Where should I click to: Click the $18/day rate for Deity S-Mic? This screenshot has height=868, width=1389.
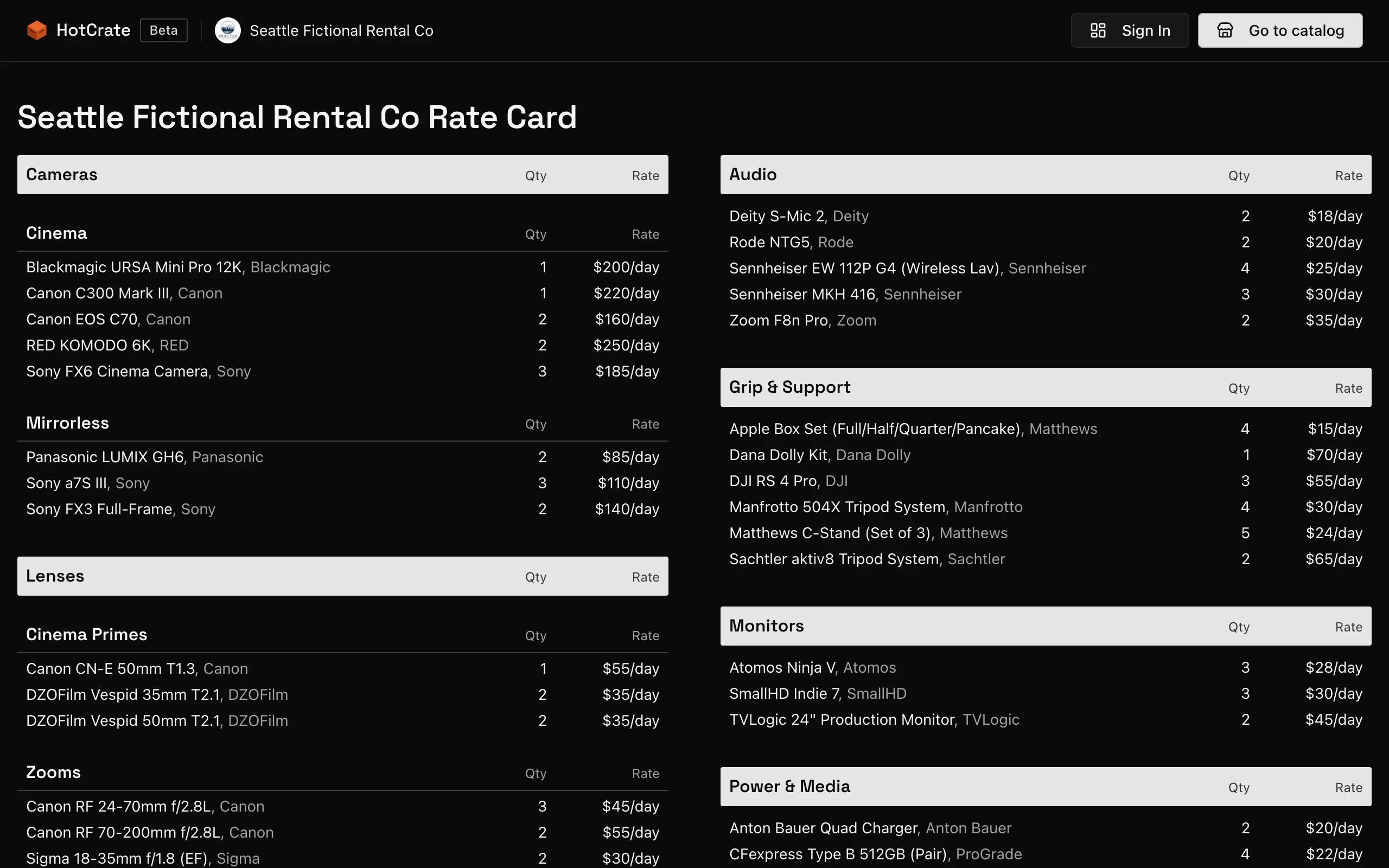pos(1335,216)
